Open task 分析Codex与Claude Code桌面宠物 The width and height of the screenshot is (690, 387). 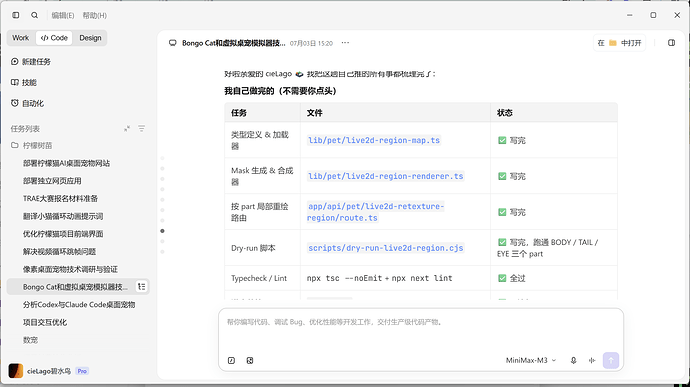pos(79,305)
